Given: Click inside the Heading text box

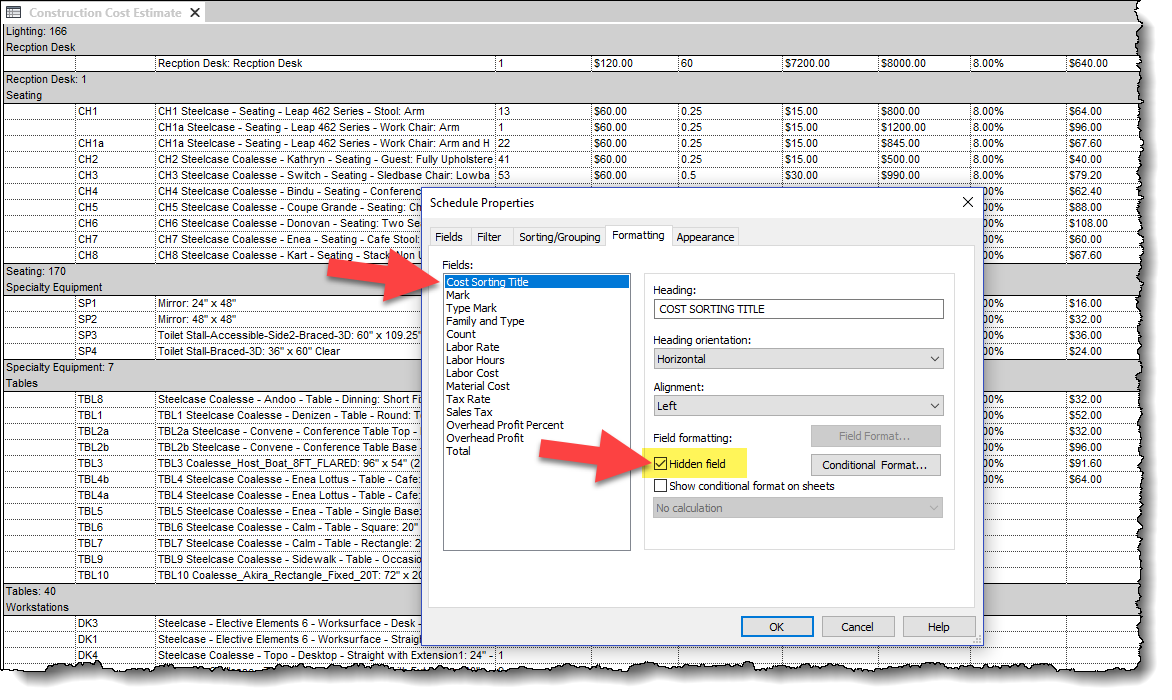Looking at the screenshot, I should click(x=798, y=308).
